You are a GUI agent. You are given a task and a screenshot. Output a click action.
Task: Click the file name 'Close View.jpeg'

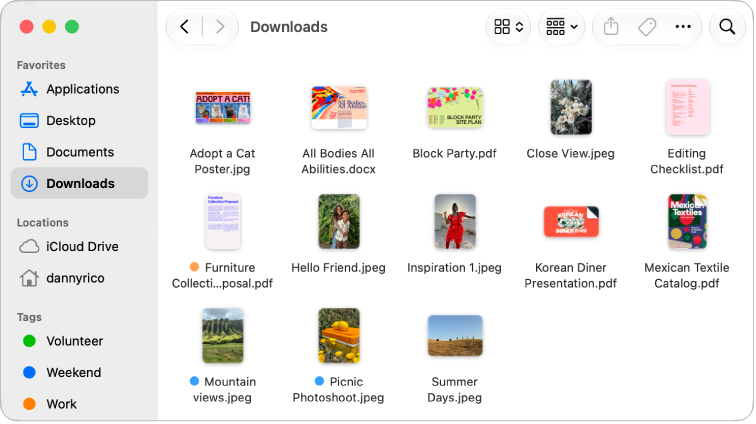(x=570, y=153)
